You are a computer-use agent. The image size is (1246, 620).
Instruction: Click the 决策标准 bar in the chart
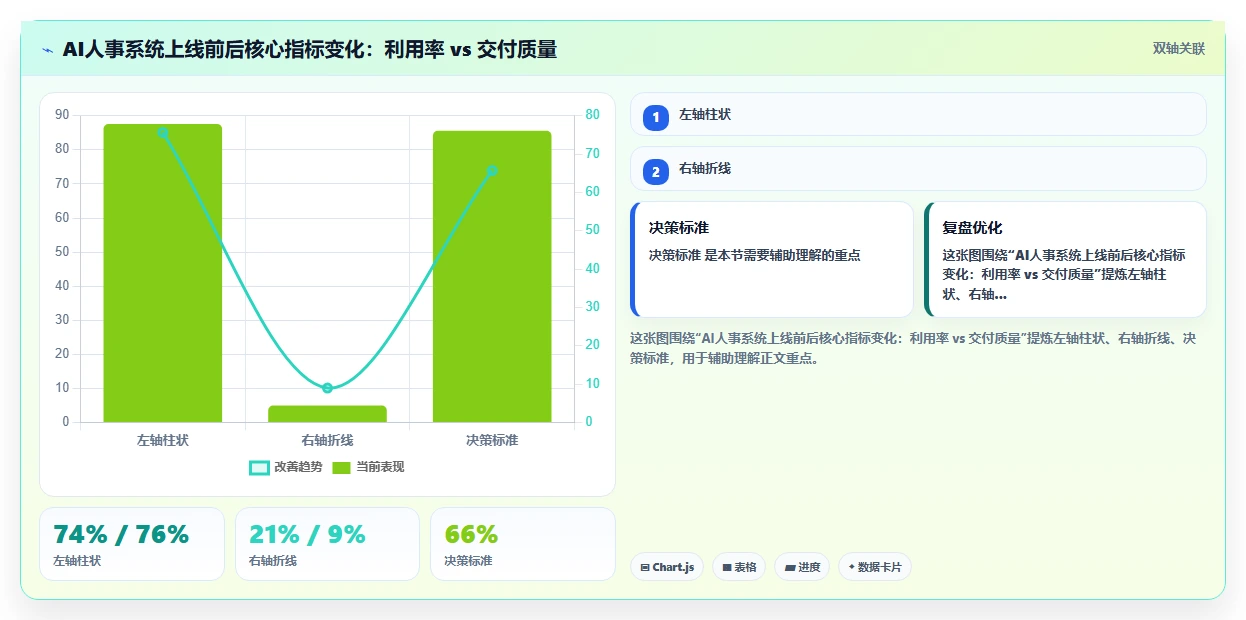click(x=492, y=276)
